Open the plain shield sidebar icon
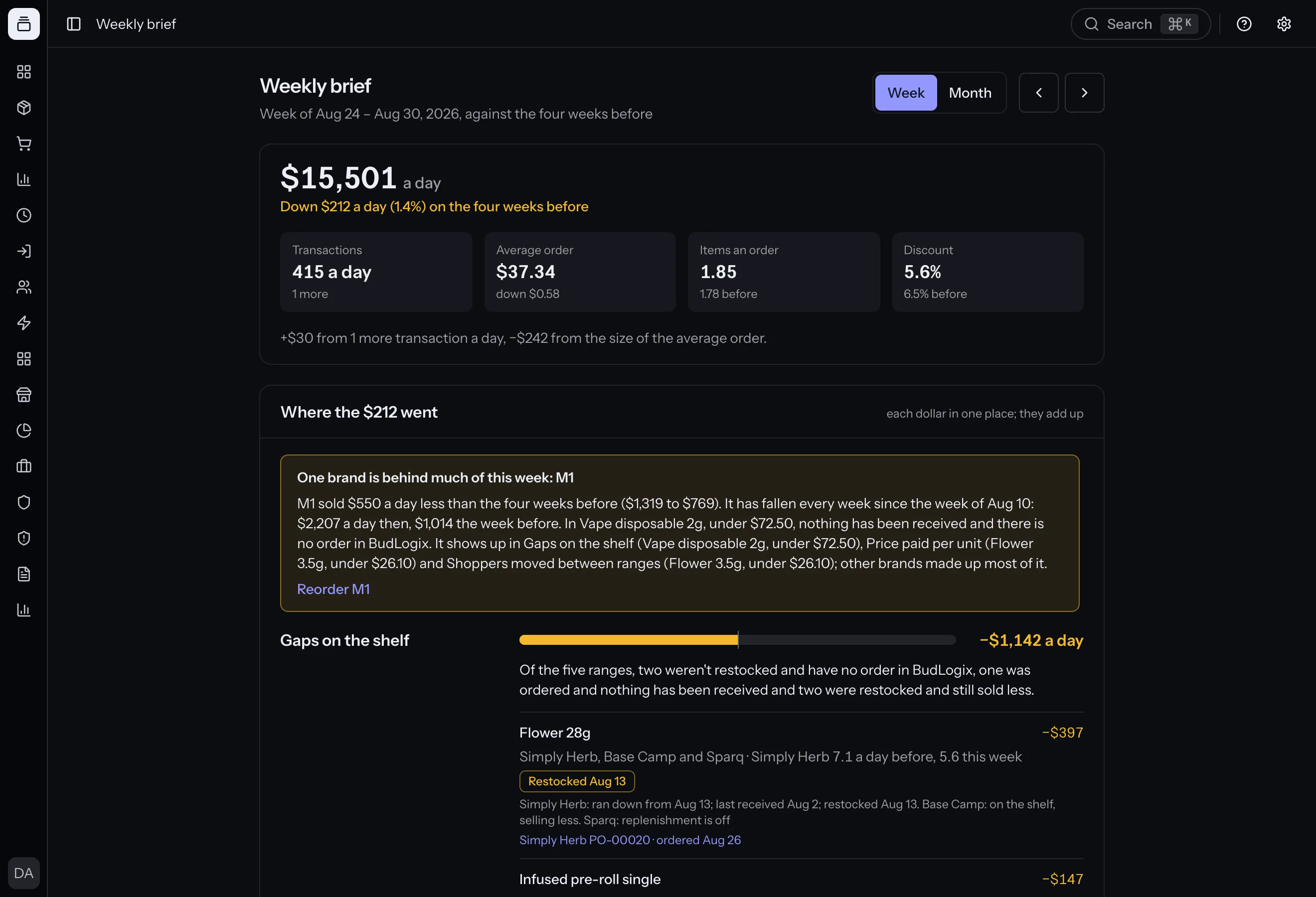Screen dimensions: 1316x897 click(24, 502)
